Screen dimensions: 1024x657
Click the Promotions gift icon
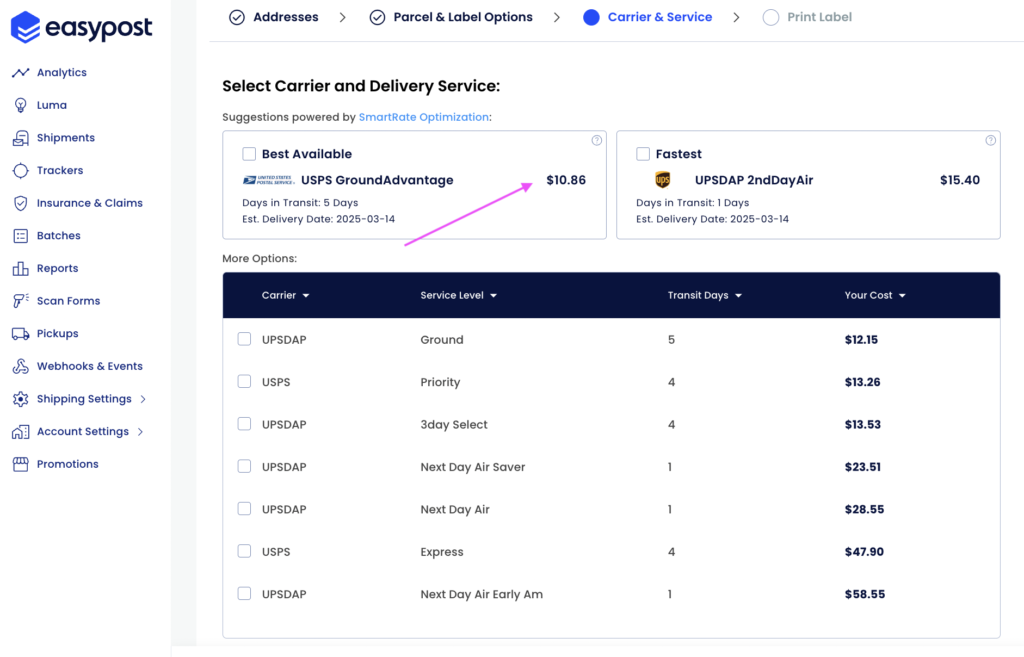(20, 464)
